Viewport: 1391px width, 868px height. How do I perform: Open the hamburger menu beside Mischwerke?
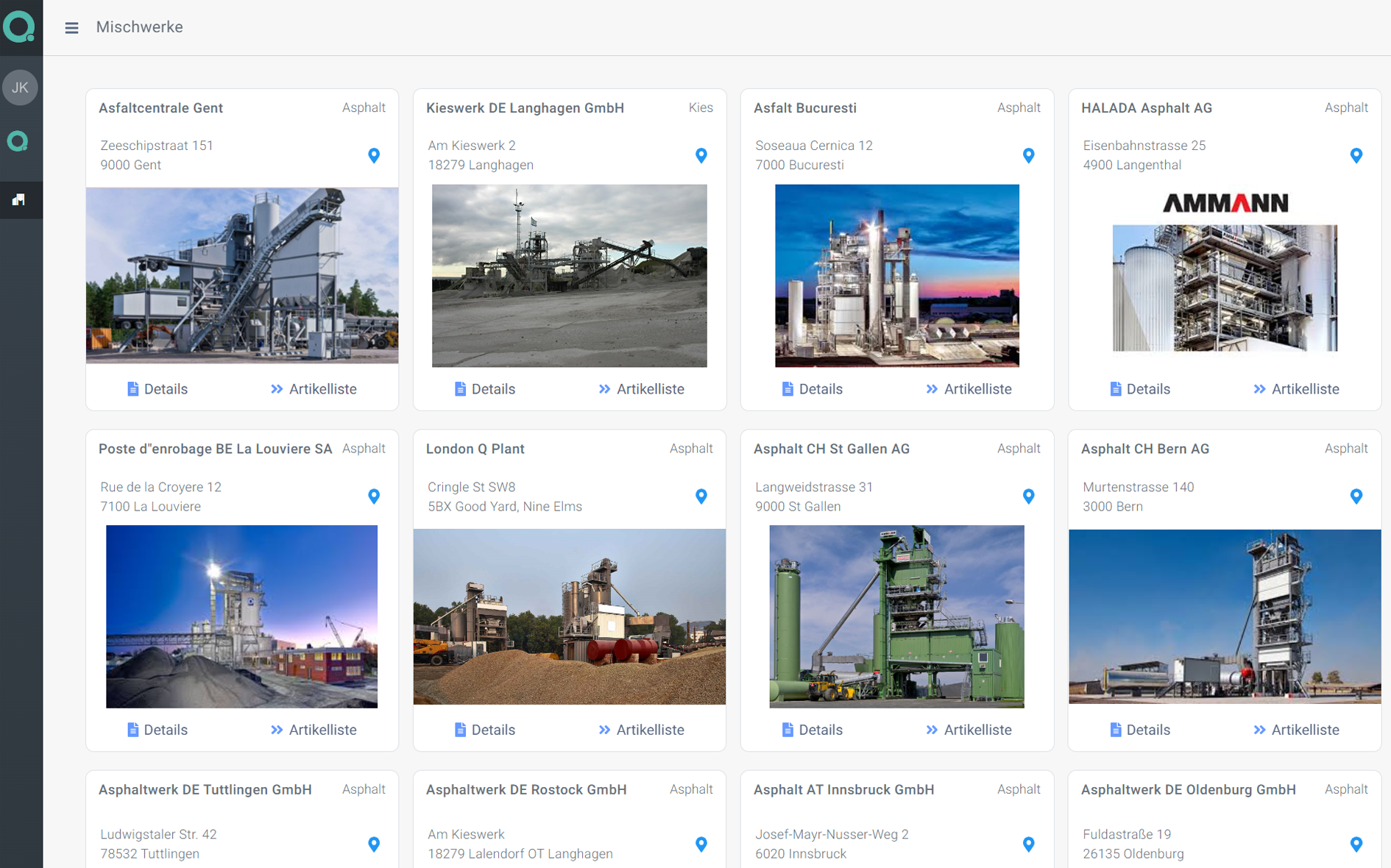click(71, 28)
